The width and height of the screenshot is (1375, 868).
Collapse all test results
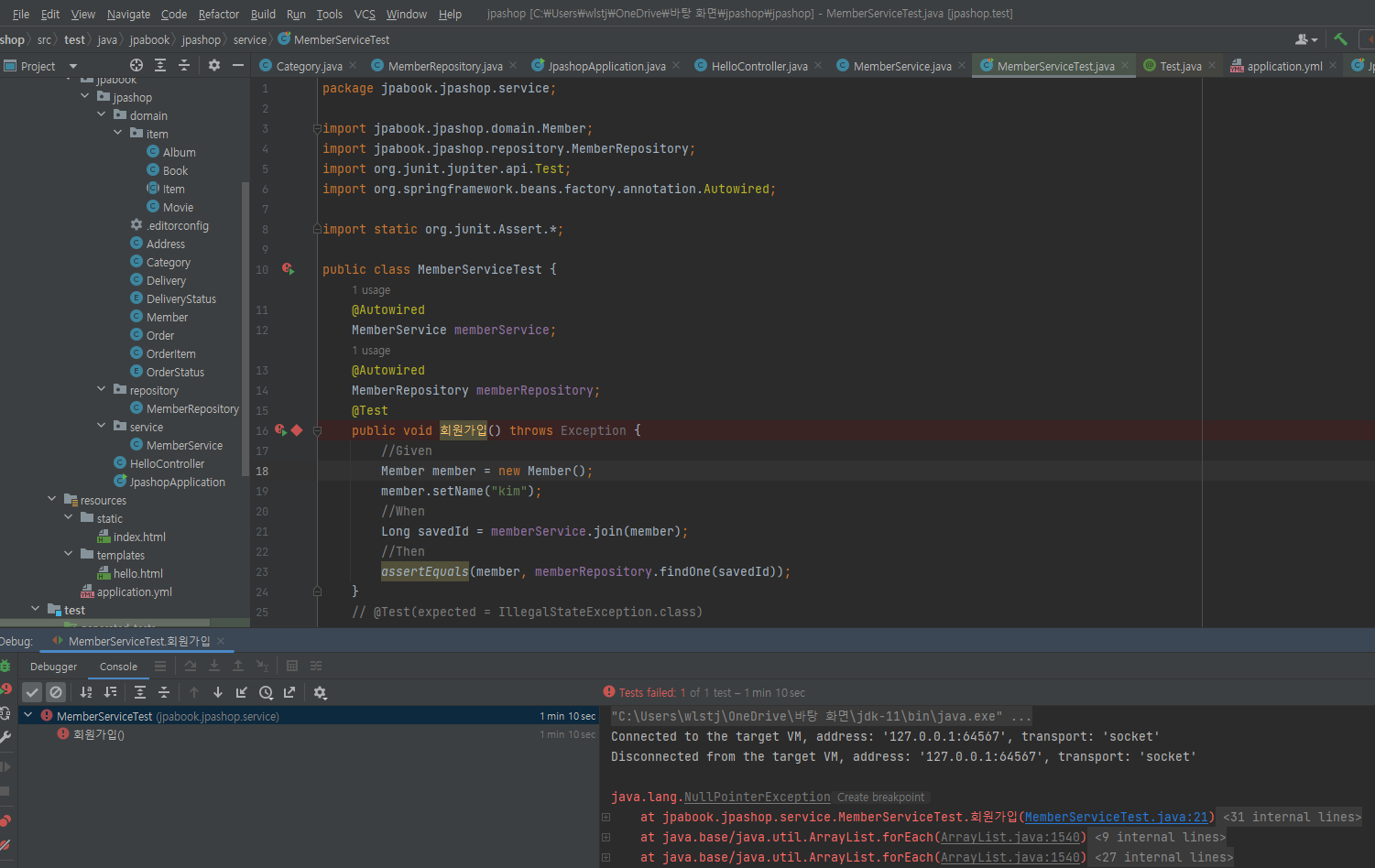click(x=164, y=692)
